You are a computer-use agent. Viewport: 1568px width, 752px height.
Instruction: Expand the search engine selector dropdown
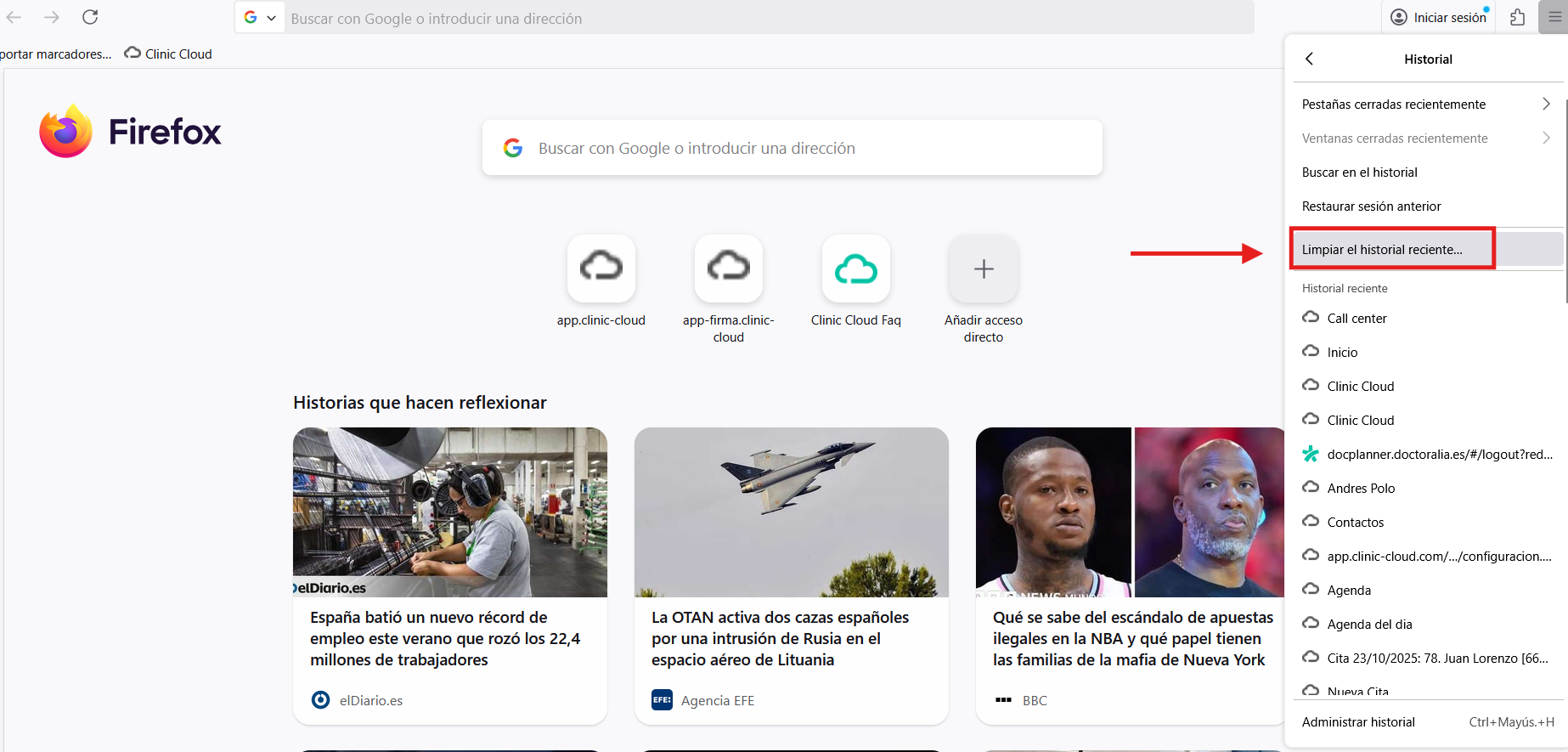pyautogui.click(x=259, y=18)
